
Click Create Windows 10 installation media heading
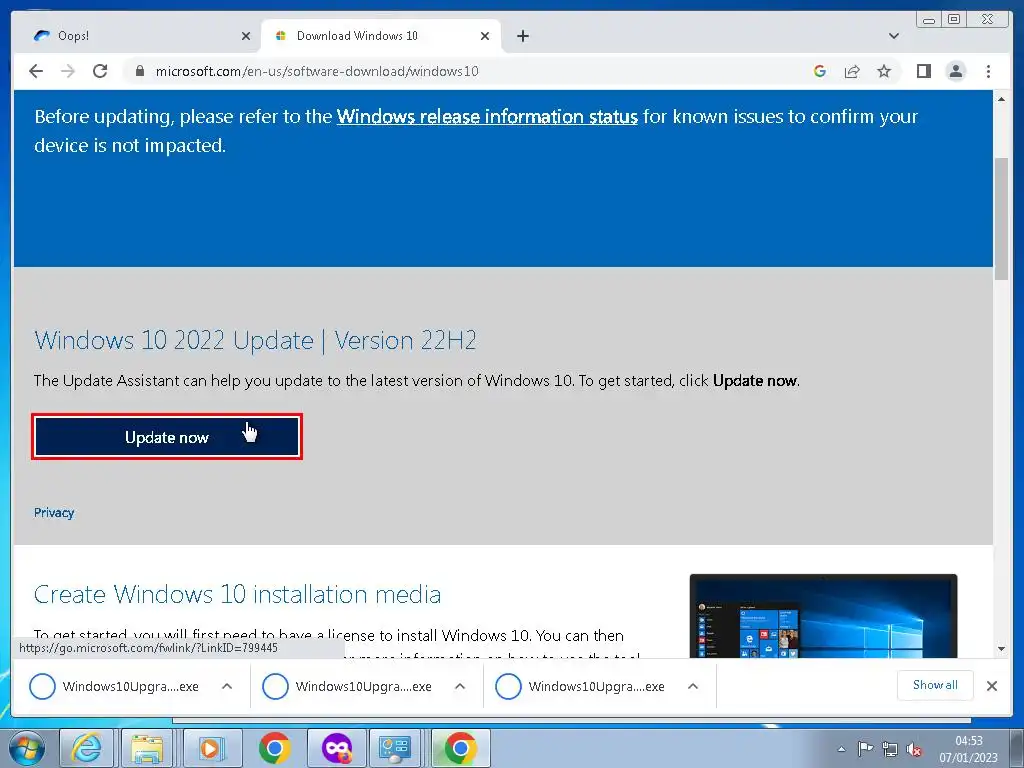pos(237,594)
